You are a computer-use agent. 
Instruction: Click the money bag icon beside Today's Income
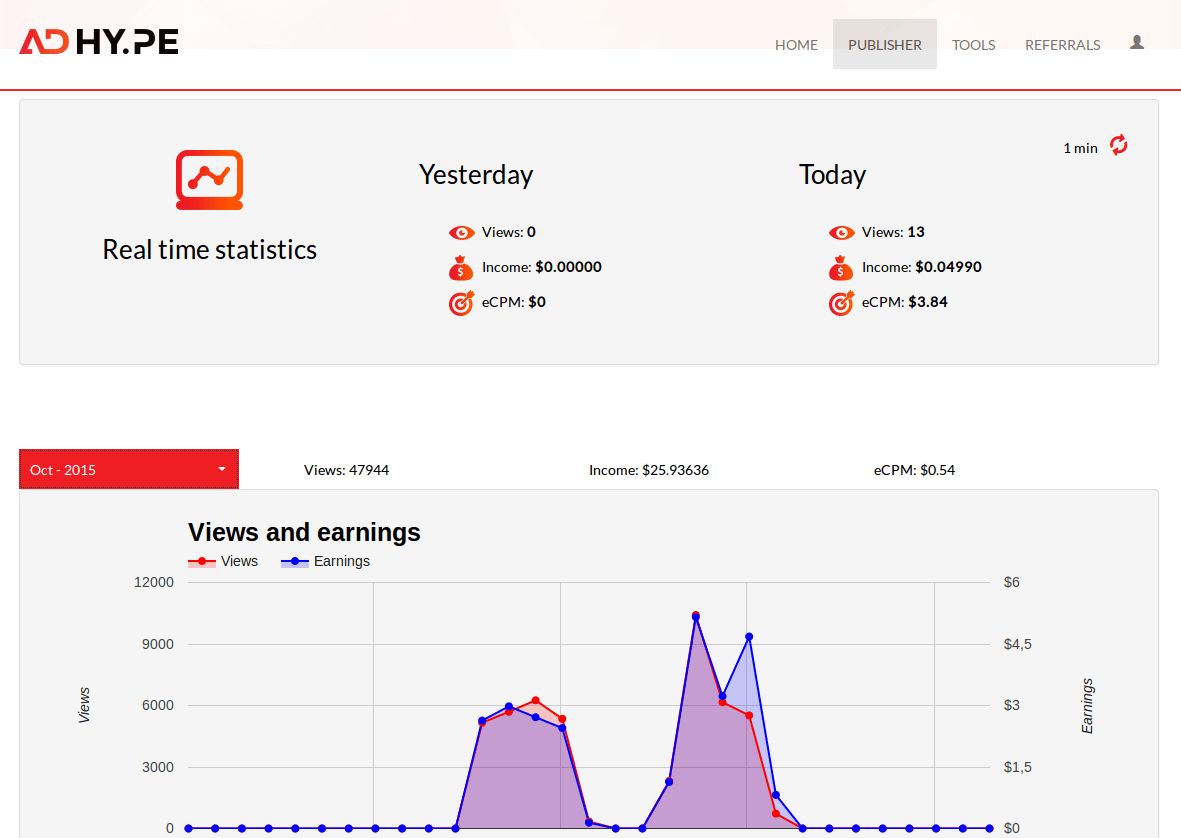point(841,267)
